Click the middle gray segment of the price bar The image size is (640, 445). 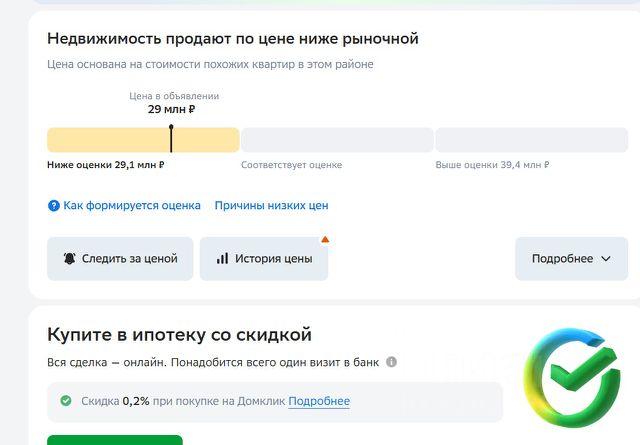pos(337,140)
